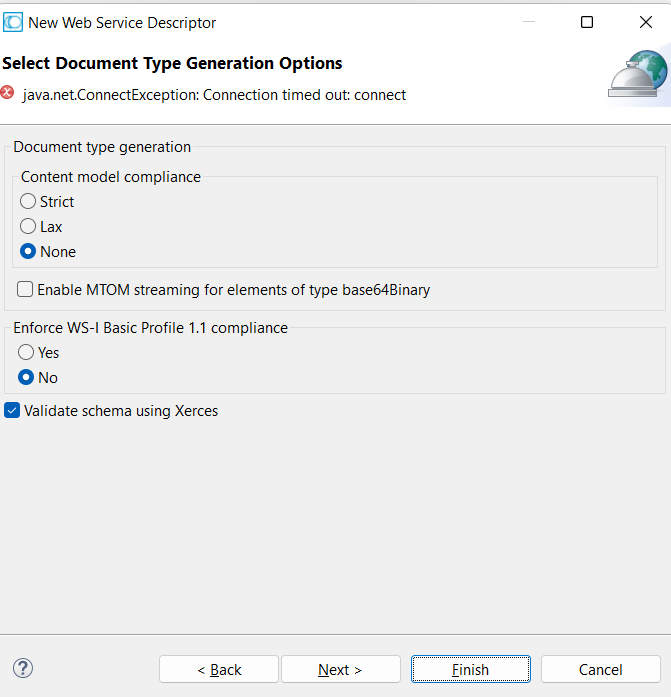The height and width of the screenshot is (697, 671).
Task: Enable MTOM streaming for base64Binary elements
Action: (25, 290)
